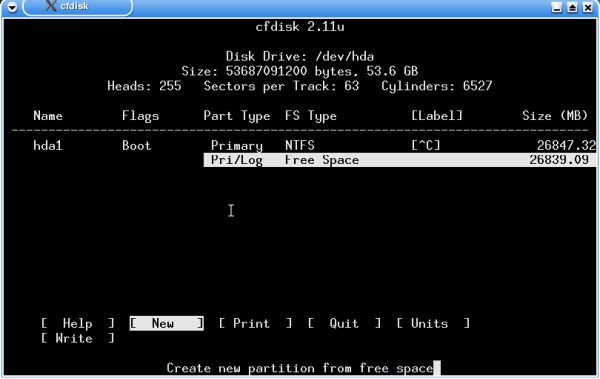This screenshot has width=600, height=379.
Task: Click the Part Type column header
Action: coord(237,116)
